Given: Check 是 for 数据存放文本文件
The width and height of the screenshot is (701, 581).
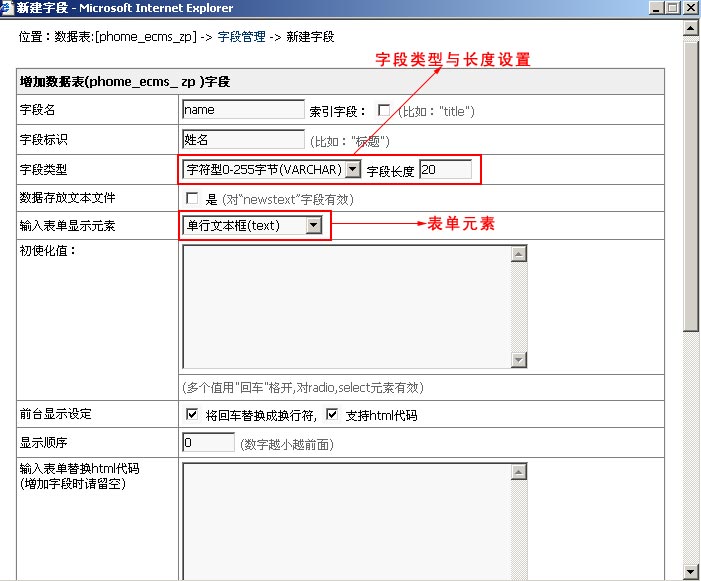Looking at the screenshot, I should (192, 199).
